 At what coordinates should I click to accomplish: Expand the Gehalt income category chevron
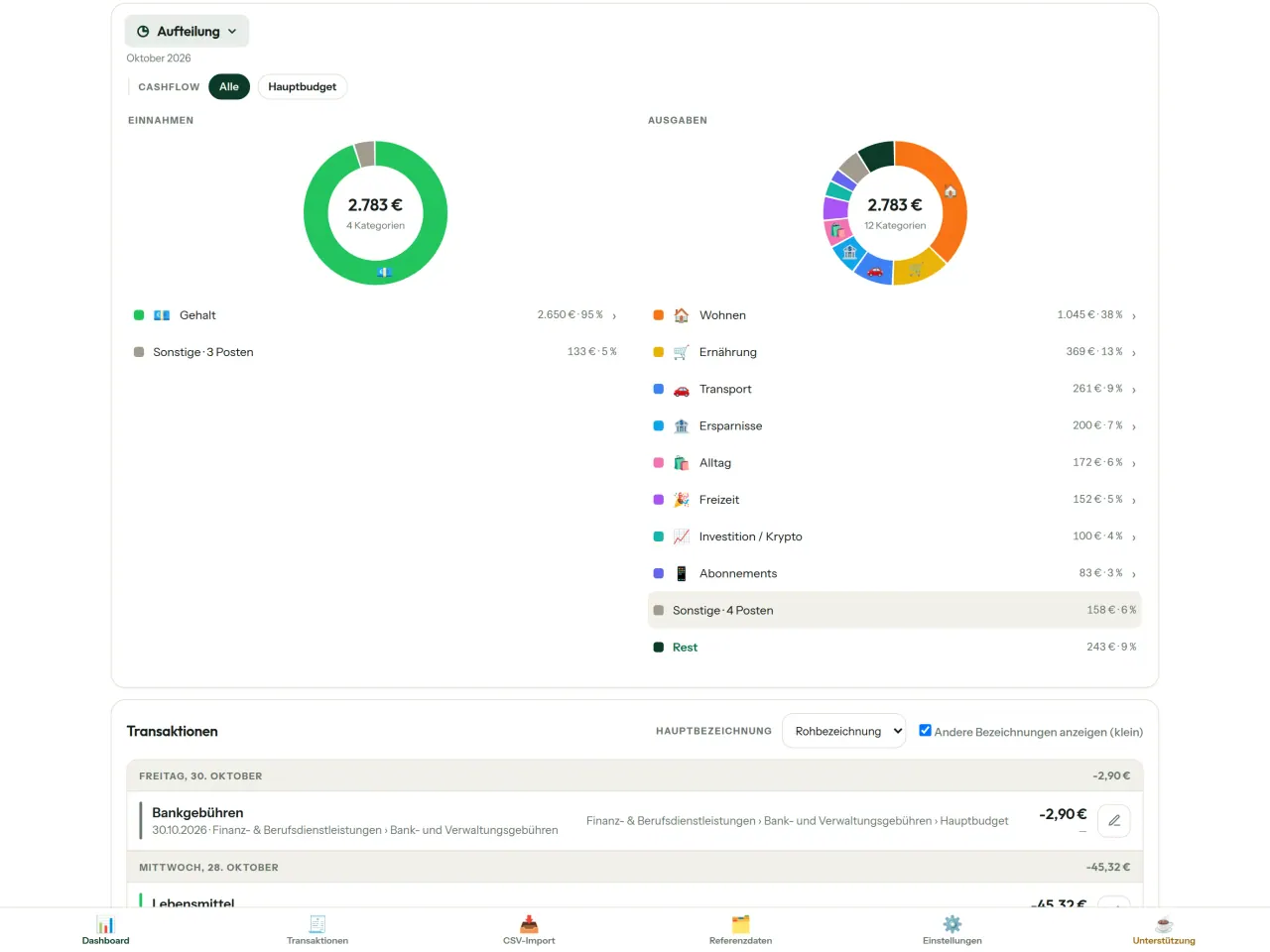[614, 316]
